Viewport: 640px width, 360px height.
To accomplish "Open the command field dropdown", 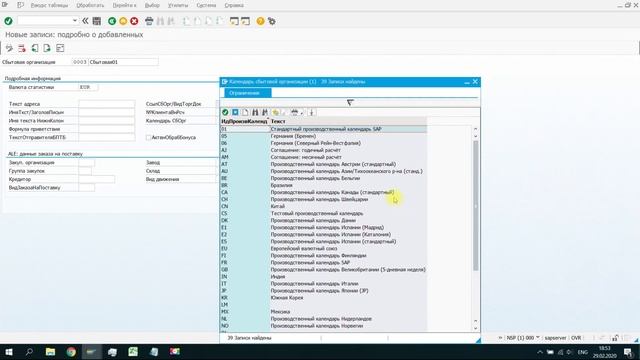I will [x=75, y=20].
